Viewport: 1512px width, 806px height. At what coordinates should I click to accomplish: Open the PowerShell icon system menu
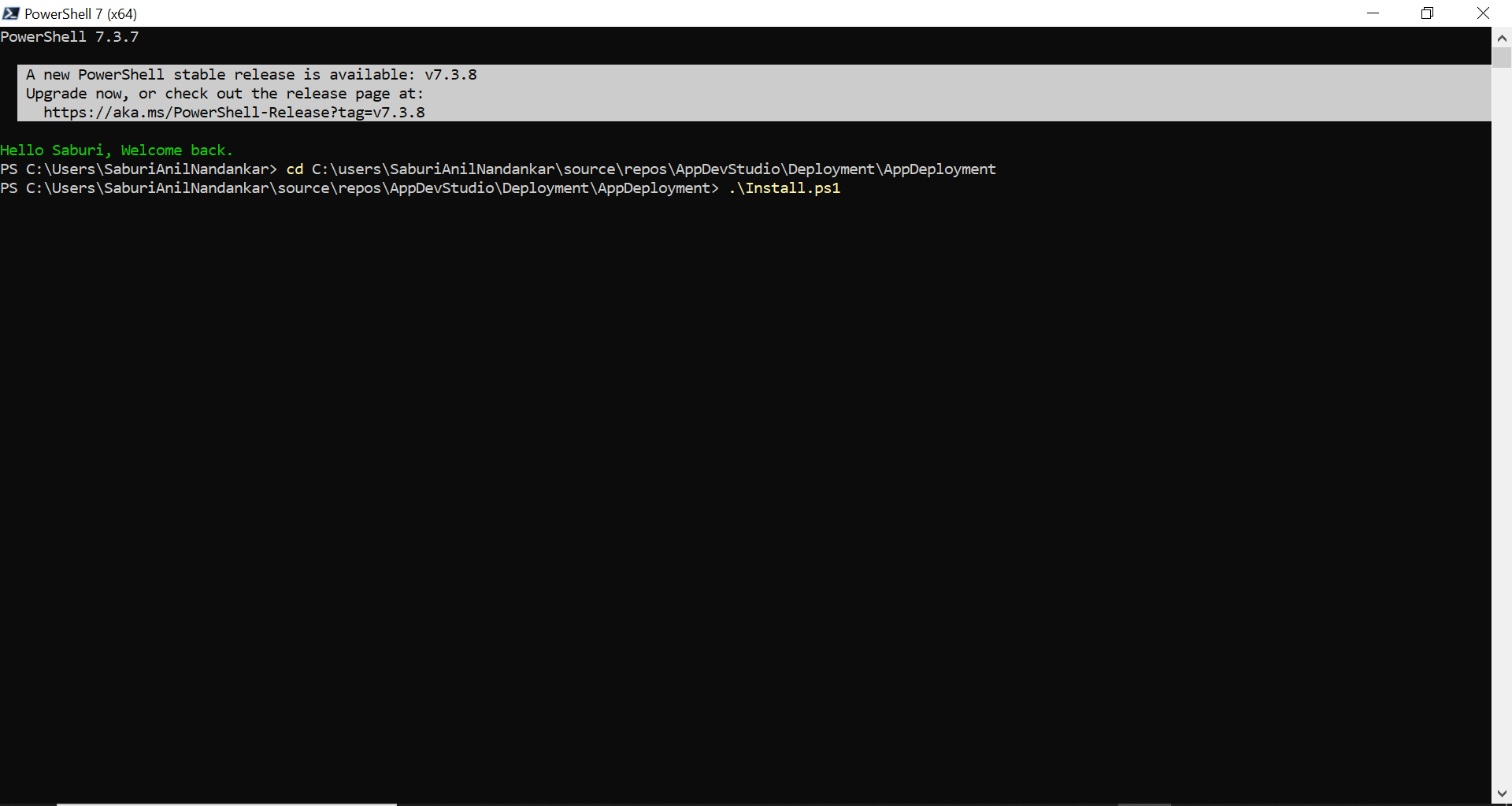11,13
